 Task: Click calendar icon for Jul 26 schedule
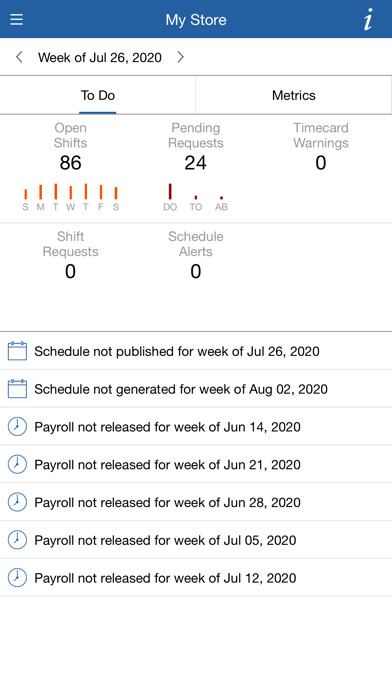click(17, 351)
